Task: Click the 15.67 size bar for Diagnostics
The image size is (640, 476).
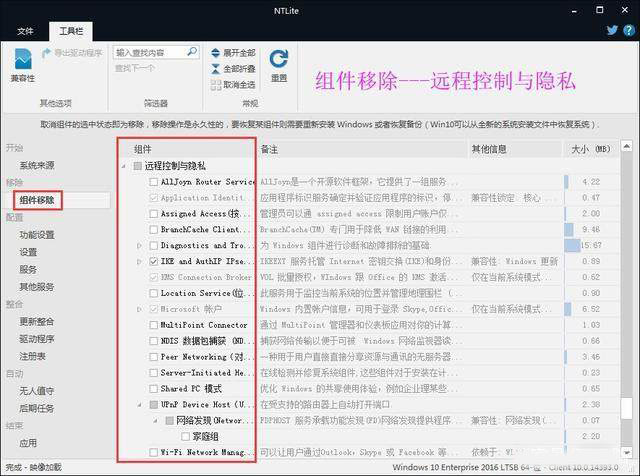Action: (x=572, y=245)
